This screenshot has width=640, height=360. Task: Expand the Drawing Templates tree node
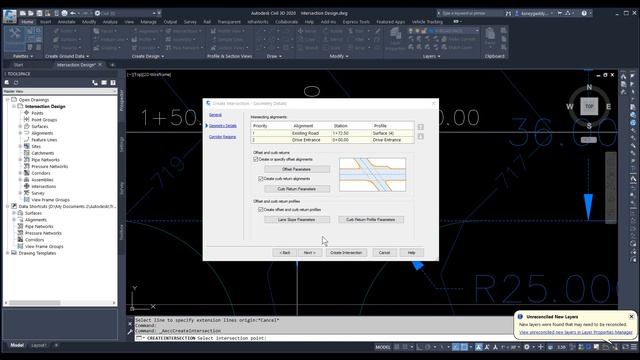(x=7, y=253)
